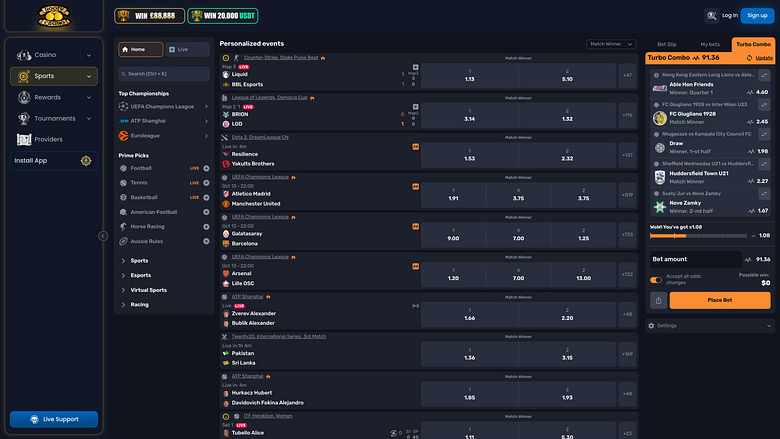This screenshot has height=439, width=780.
Task: Open the Home tab
Action: pos(140,50)
